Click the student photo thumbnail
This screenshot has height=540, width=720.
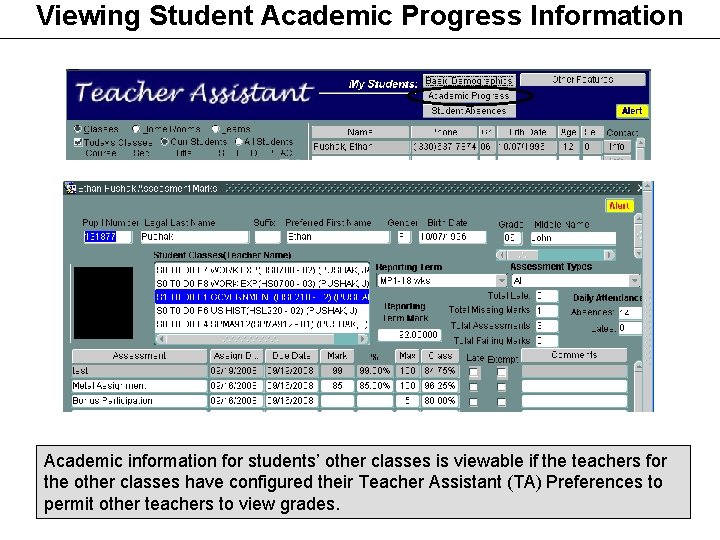(103, 303)
